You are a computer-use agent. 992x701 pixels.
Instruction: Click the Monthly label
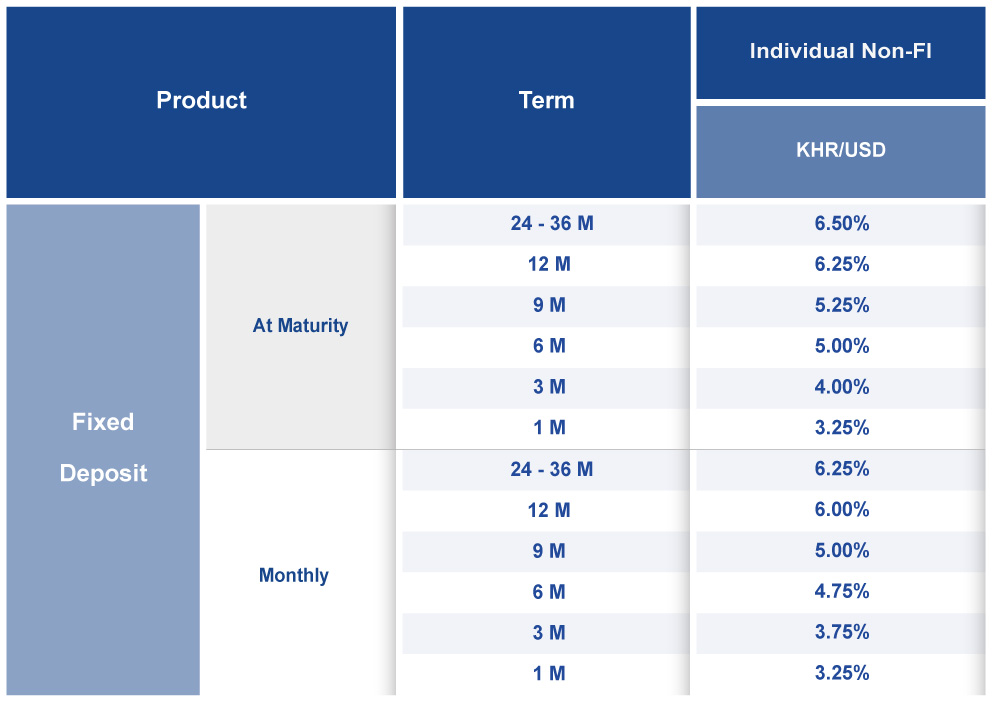tap(293, 575)
